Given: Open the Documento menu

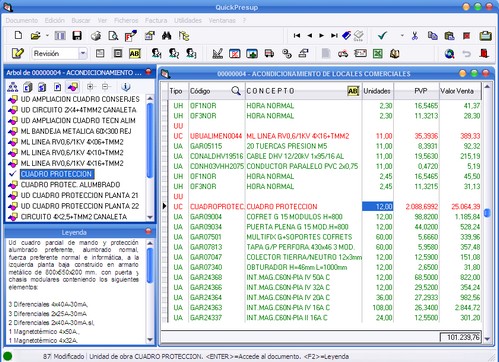Looking at the screenshot, I should (22, 20).
